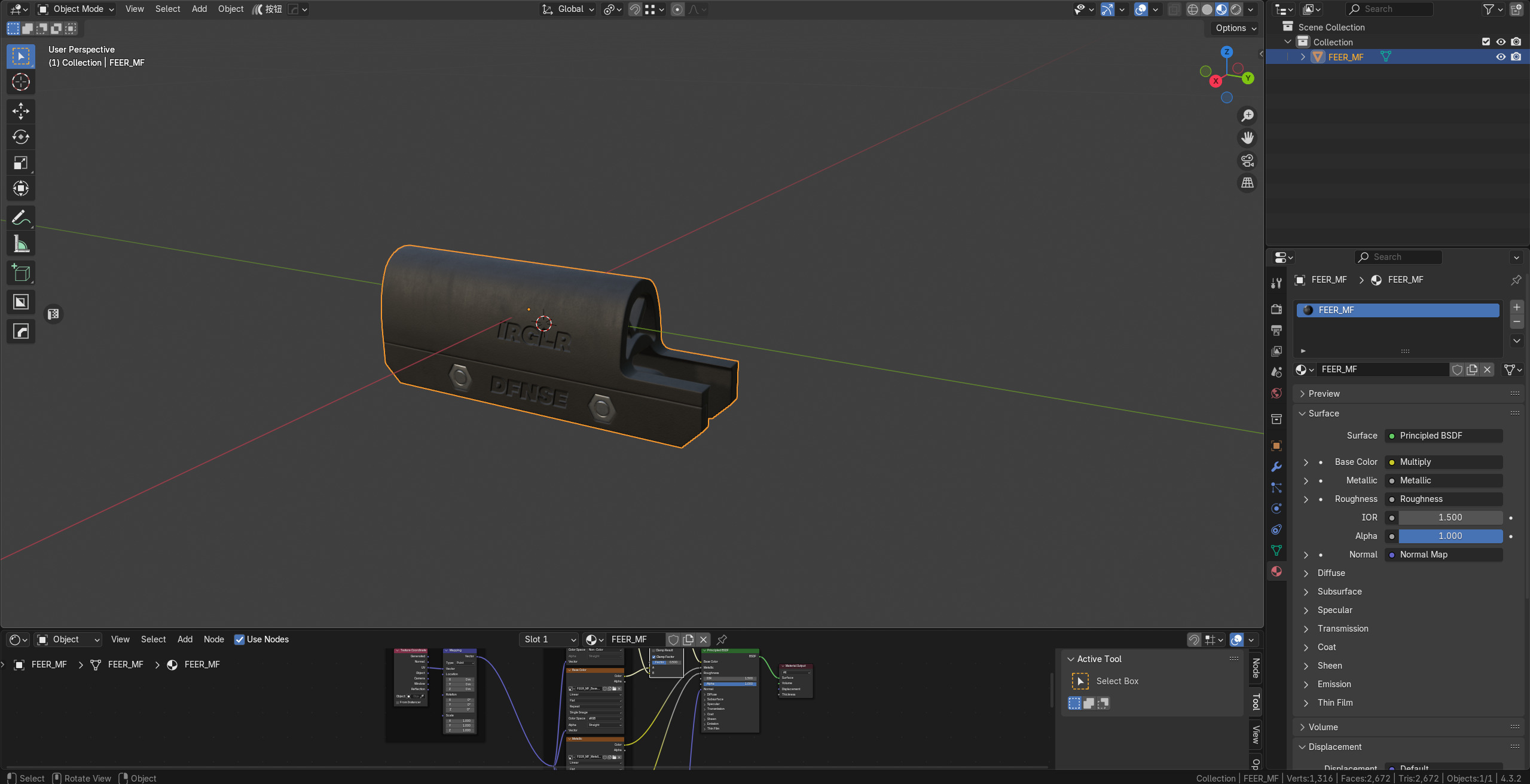
Task: Switch to rendered viewport shading
Action: [x=1236, y=9]
